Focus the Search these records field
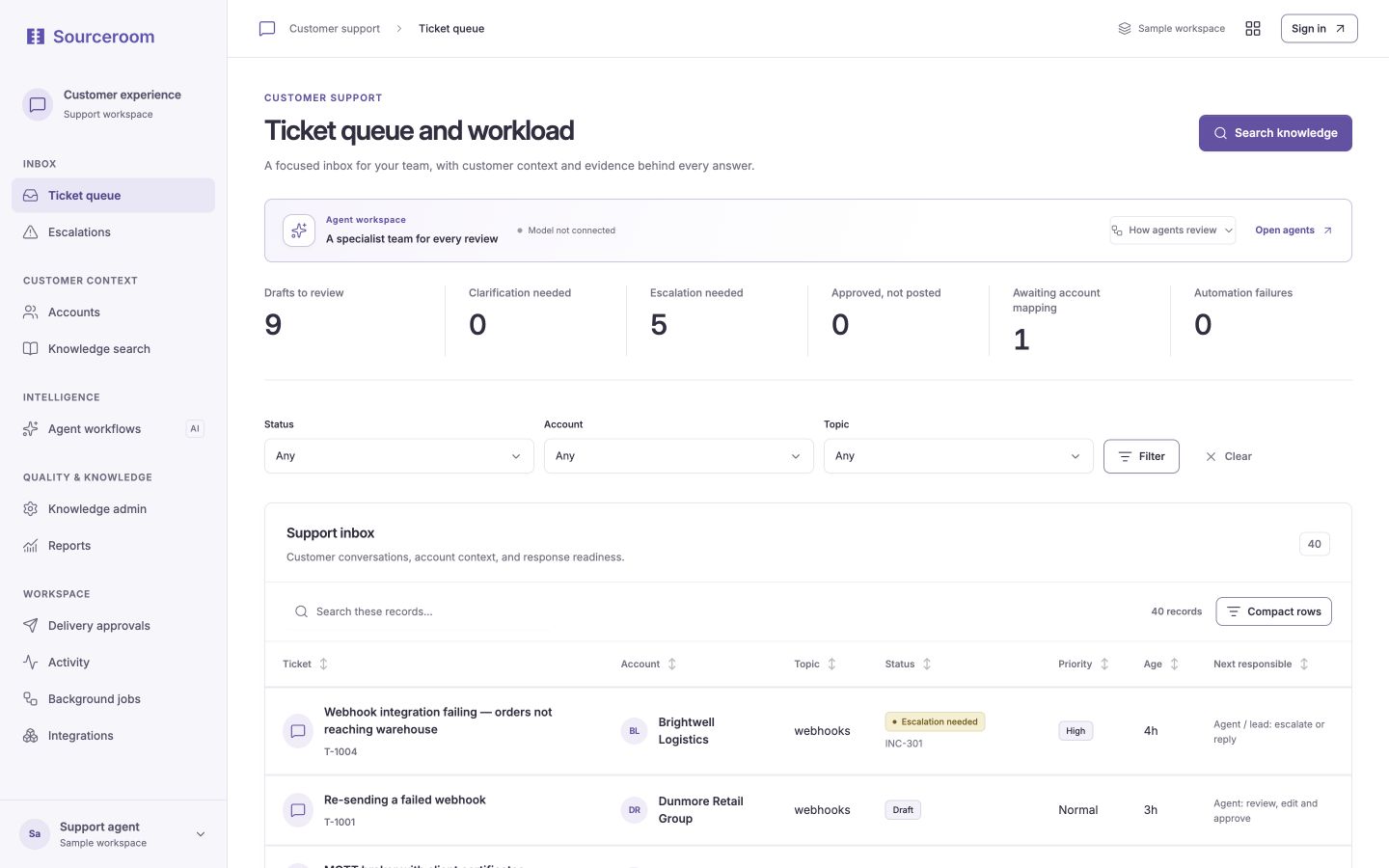The image size is (1389, 868). click(418, 611)
